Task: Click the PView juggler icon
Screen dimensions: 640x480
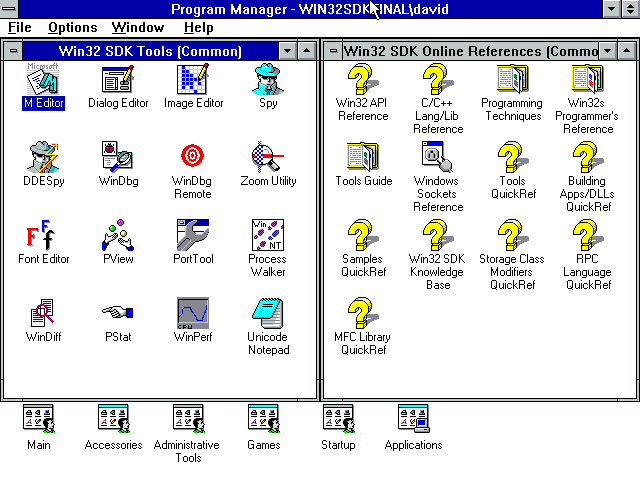Action: (x=118, y=235)
